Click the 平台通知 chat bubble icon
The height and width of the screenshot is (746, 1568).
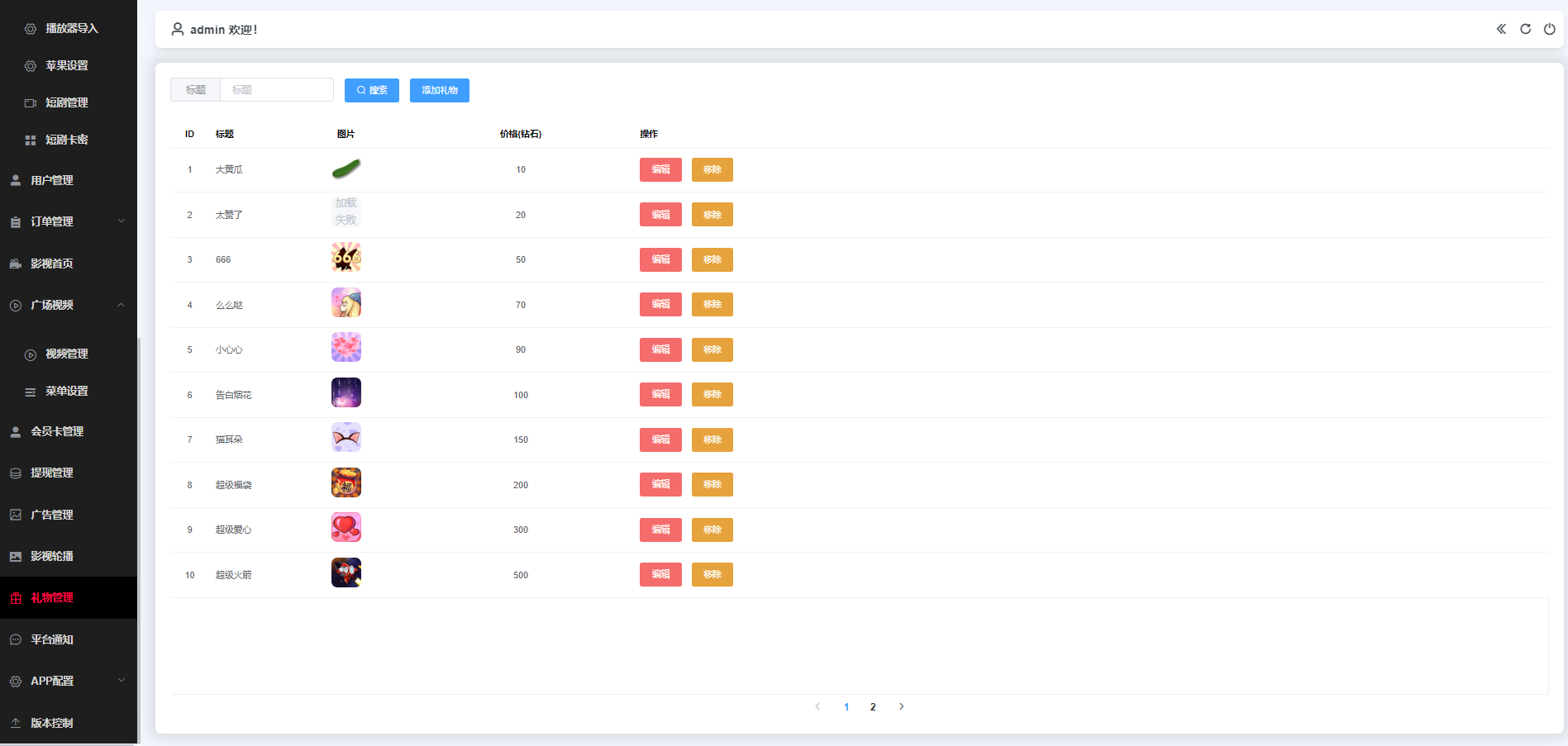(x=16, y=639)
